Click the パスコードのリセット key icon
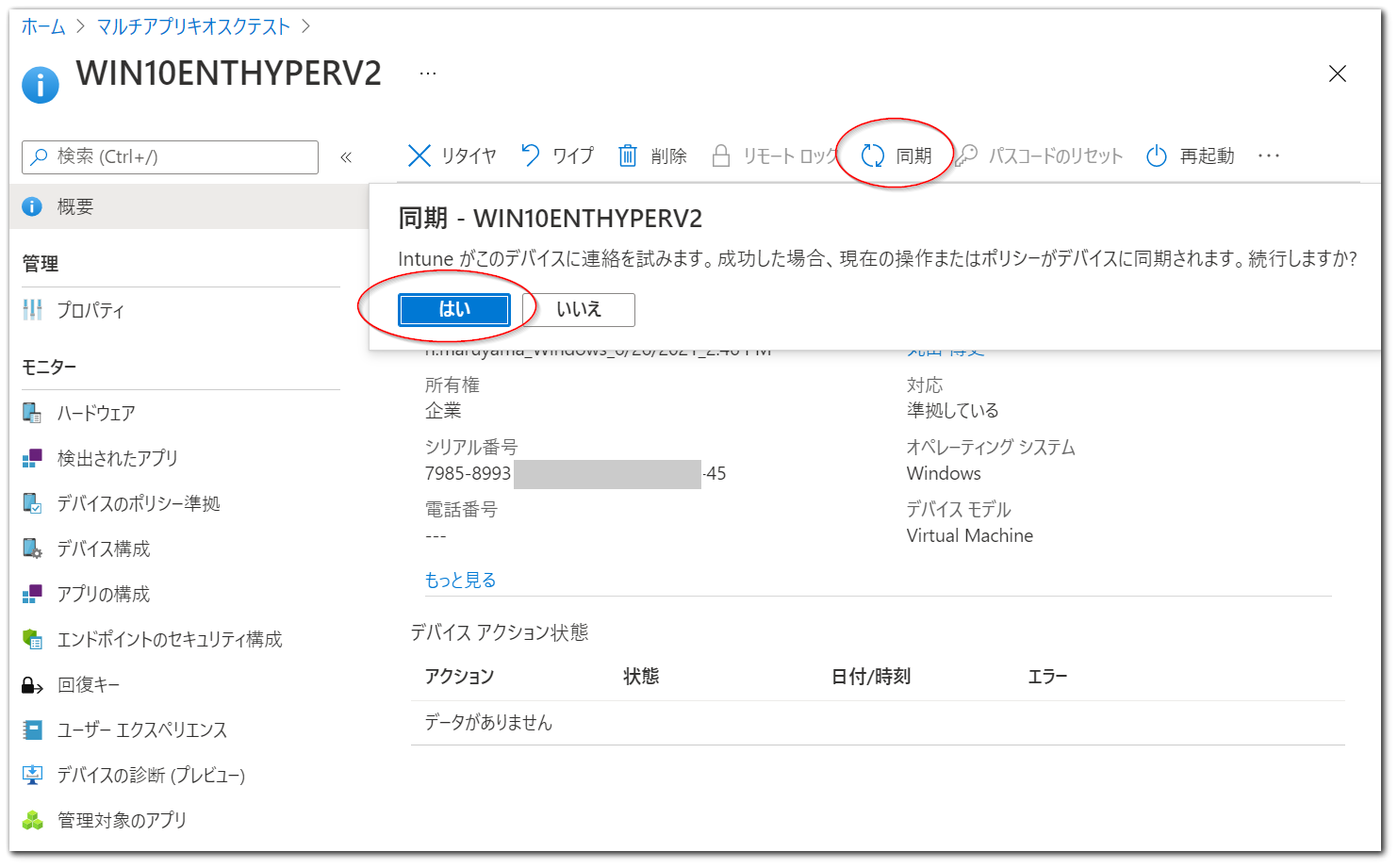The image size is (1398, 868). (966, 156)
